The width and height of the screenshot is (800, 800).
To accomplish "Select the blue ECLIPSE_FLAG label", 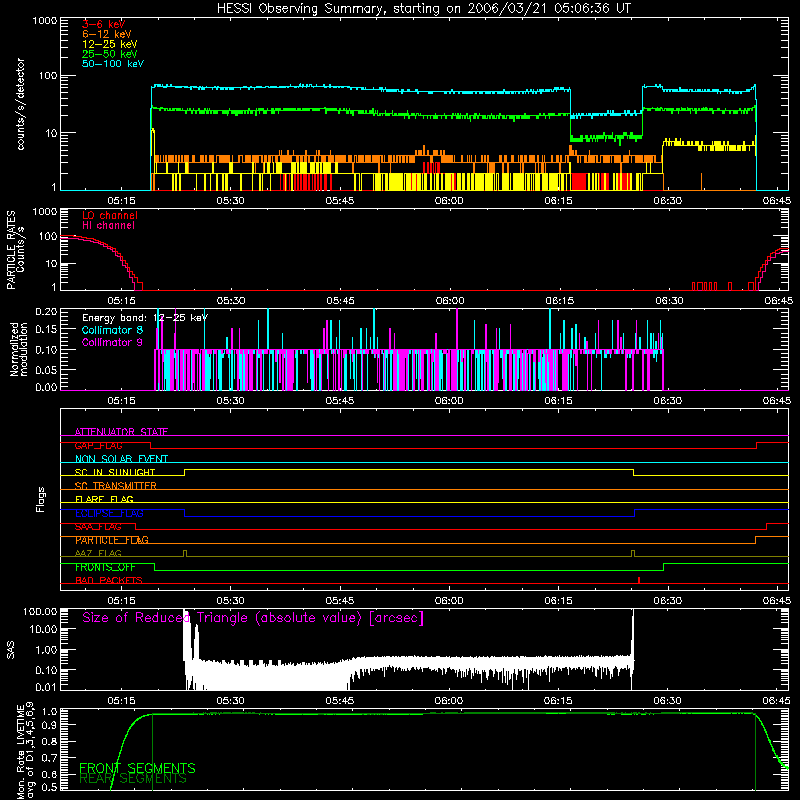I will point(109,513).
